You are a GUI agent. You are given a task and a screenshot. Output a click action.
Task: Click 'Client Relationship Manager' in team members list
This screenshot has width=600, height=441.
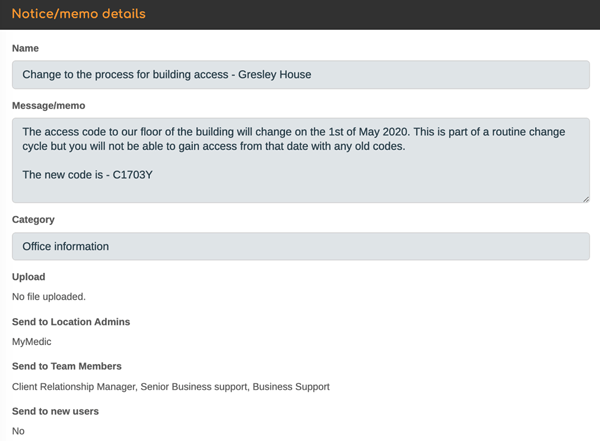click(74, 387)
